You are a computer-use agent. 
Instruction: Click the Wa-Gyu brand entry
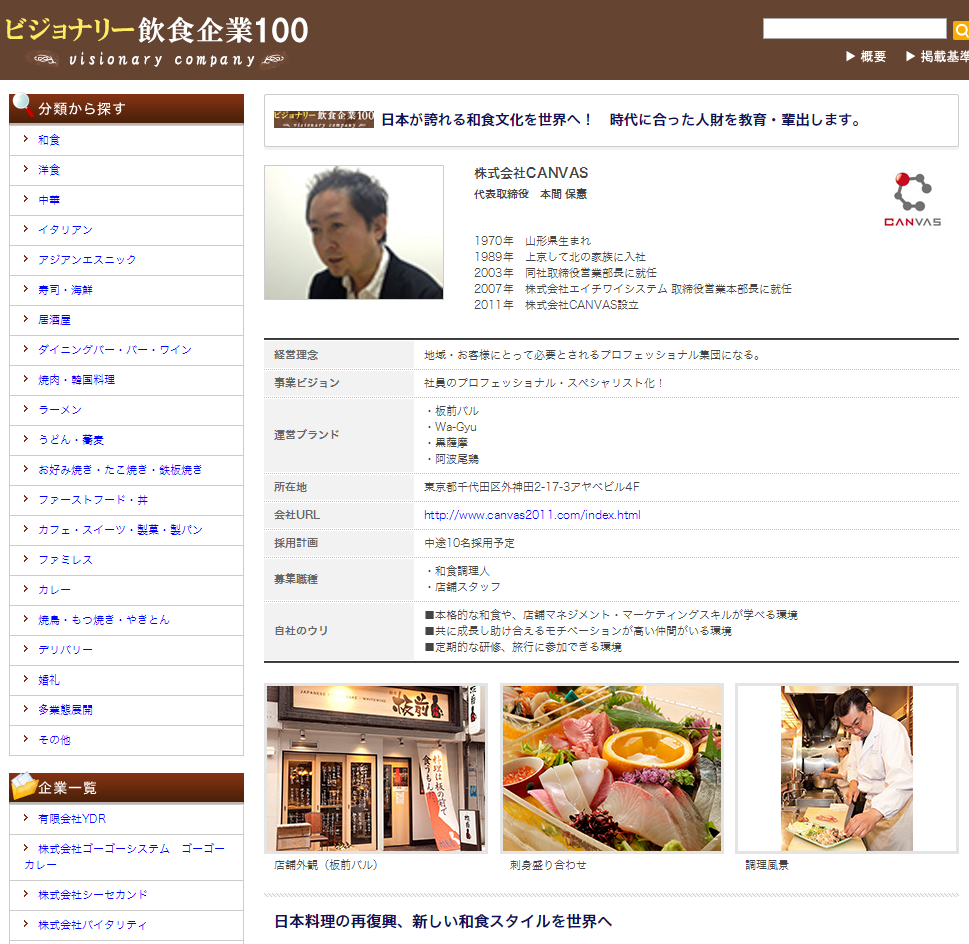tap(455, 427)
